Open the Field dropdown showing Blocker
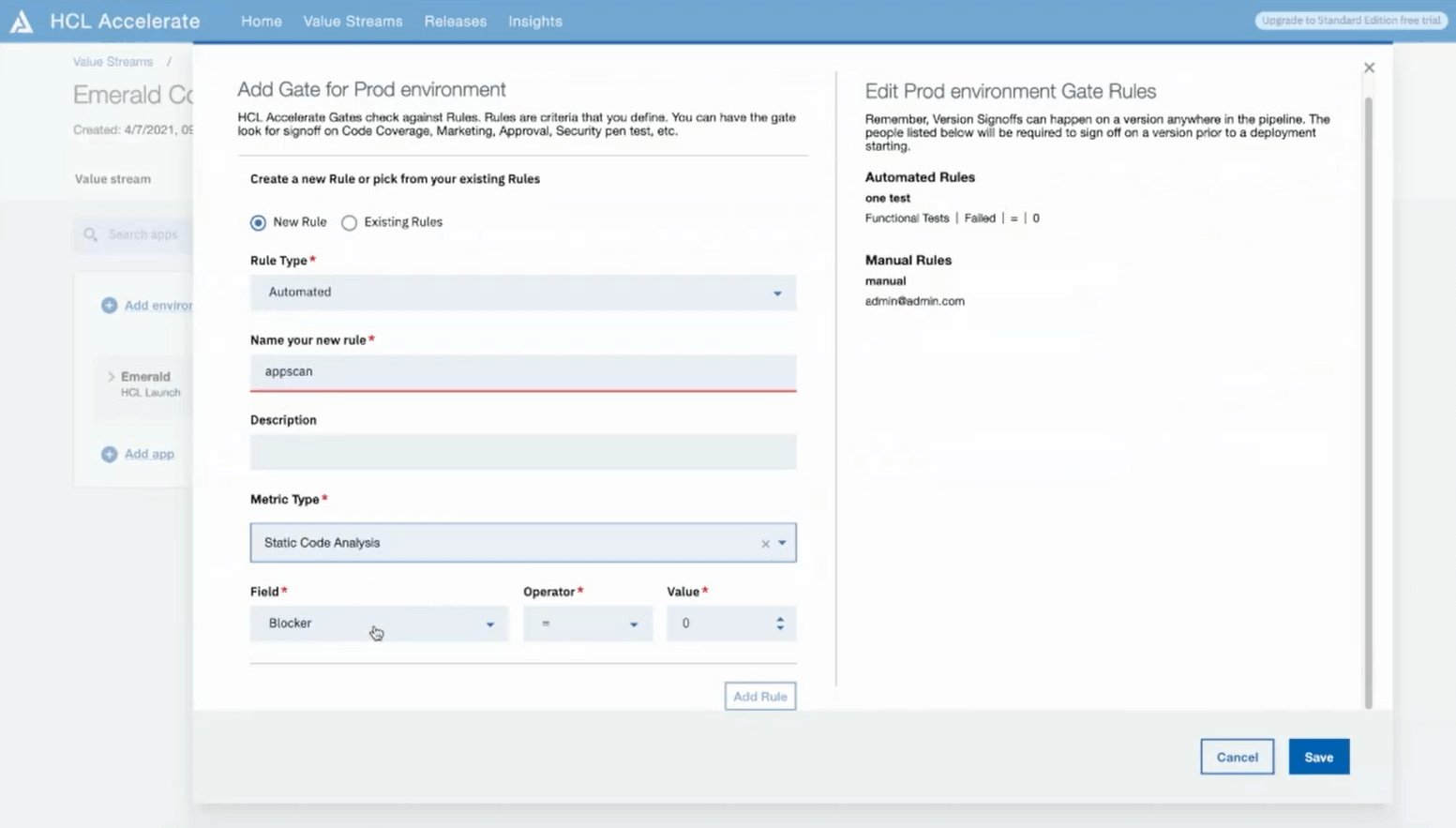 tap(379, 624)
